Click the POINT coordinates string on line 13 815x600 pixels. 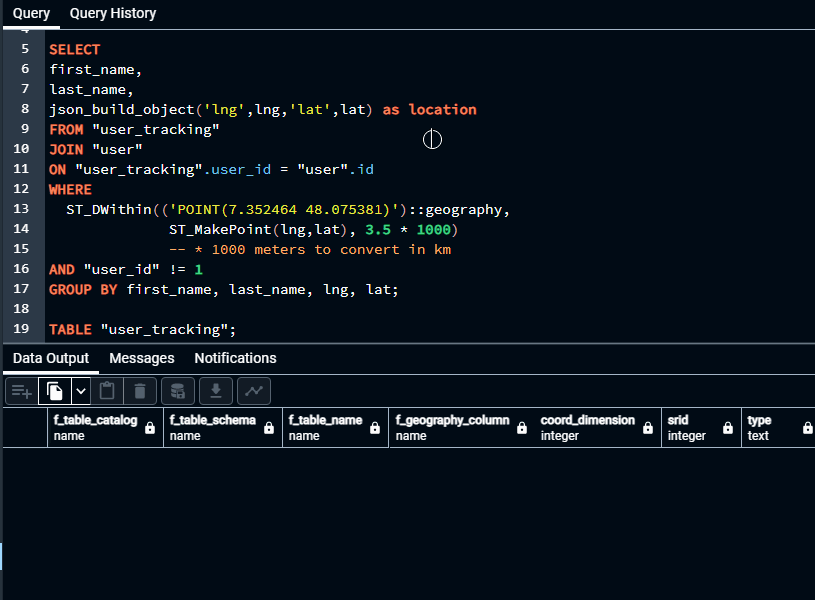(284, 210)
